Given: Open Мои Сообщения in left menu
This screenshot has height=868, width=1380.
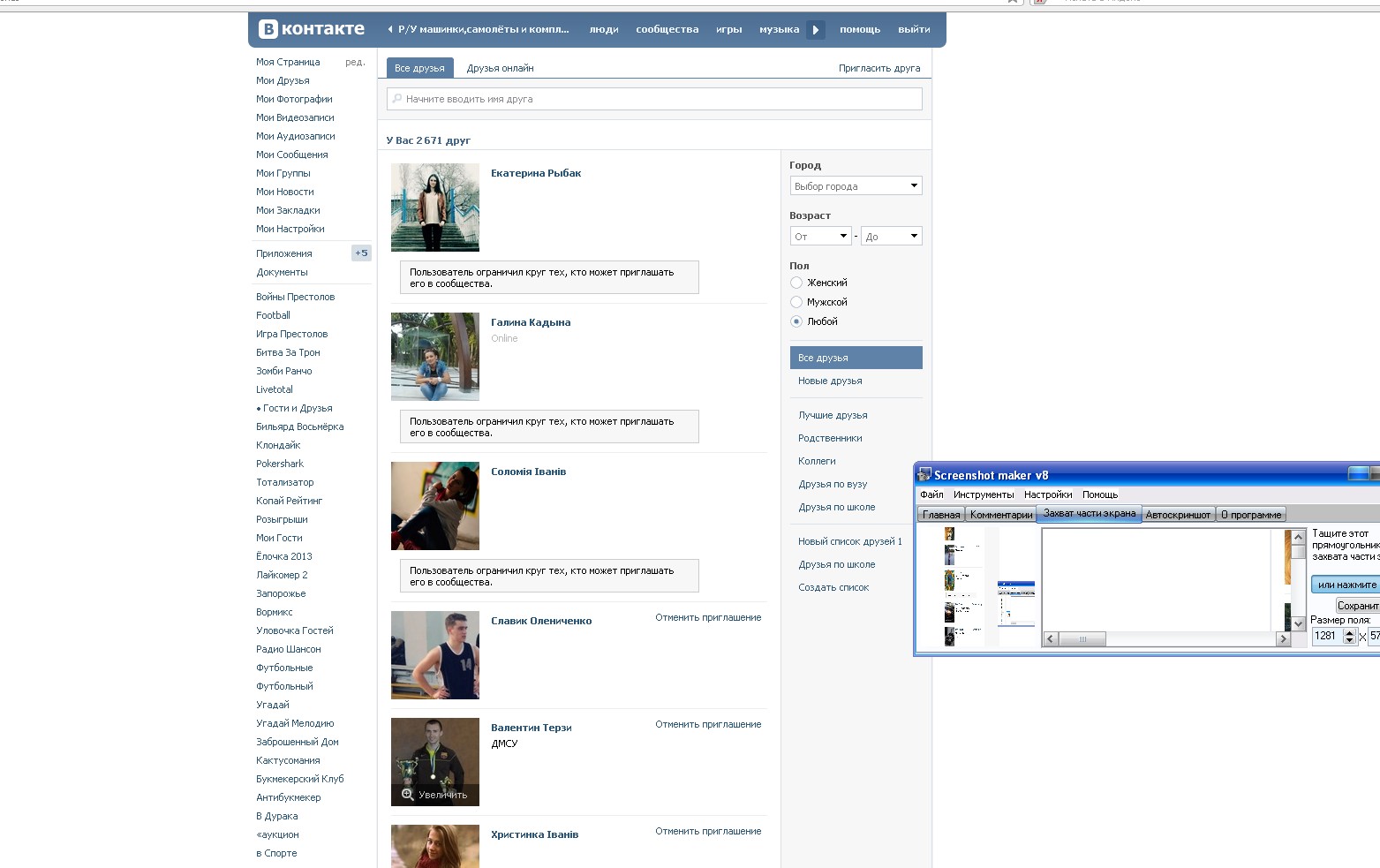Looking at the screenshot, I should [x=292, y=155].
